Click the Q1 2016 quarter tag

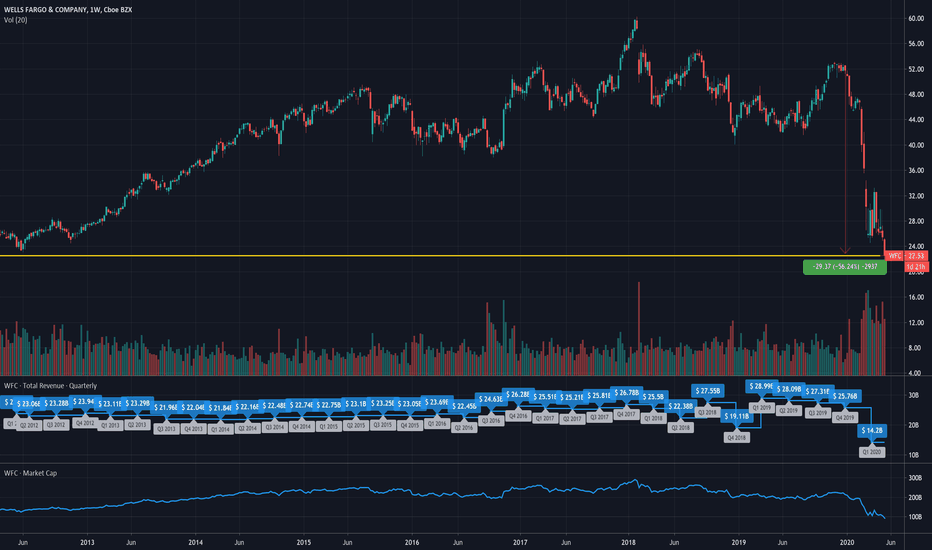[437, 423]
